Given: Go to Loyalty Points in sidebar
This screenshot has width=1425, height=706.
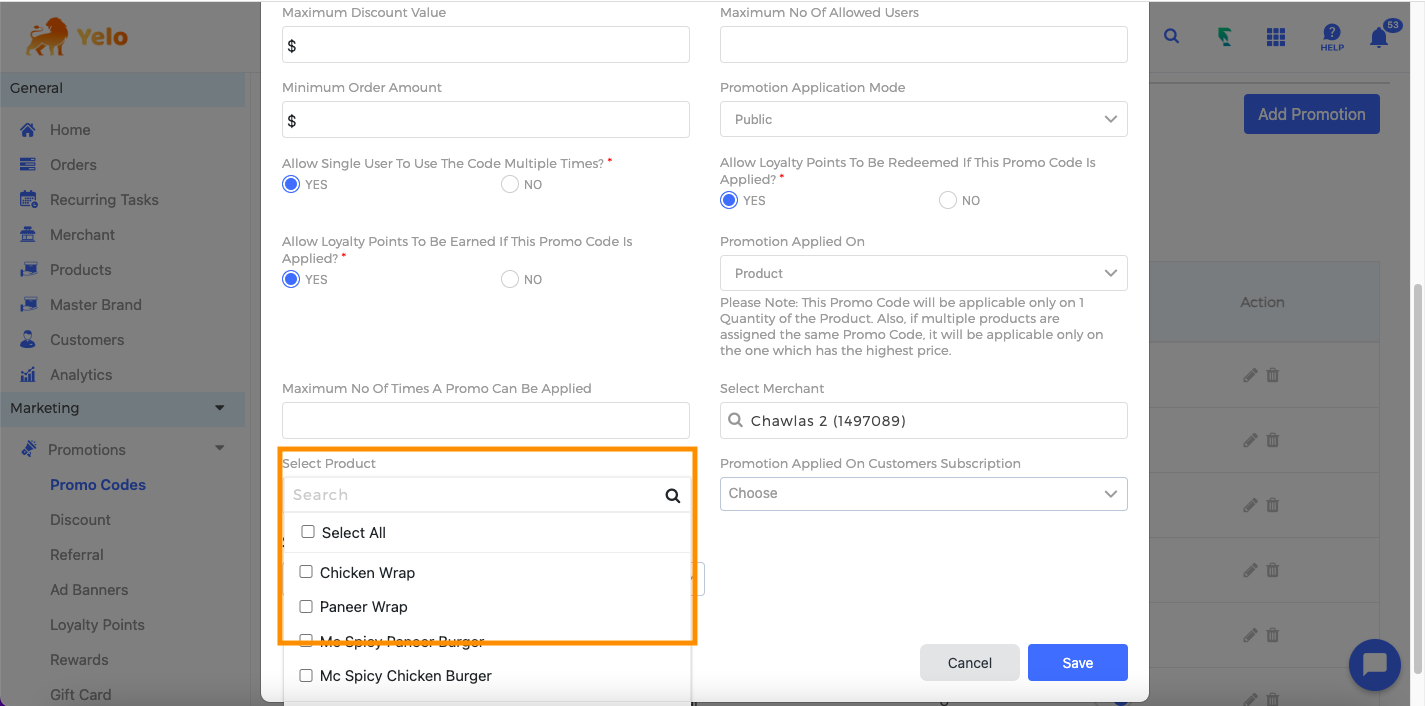Looking at the screenshot, I should click(97, 625).
